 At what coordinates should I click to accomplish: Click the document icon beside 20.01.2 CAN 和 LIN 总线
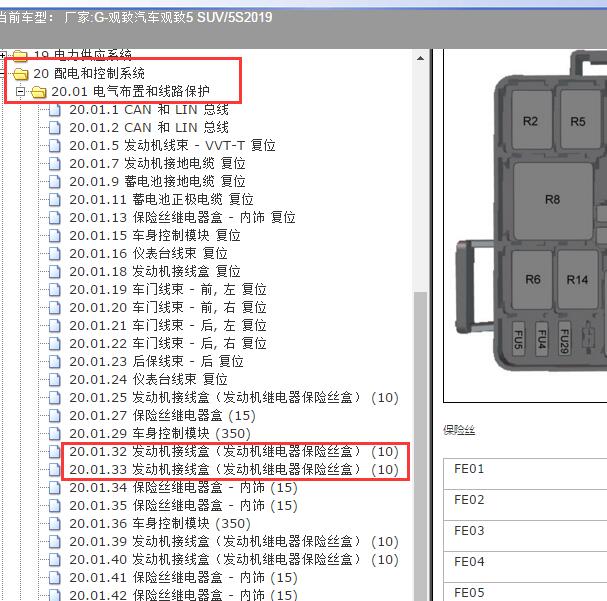click(x=55, y=128)
